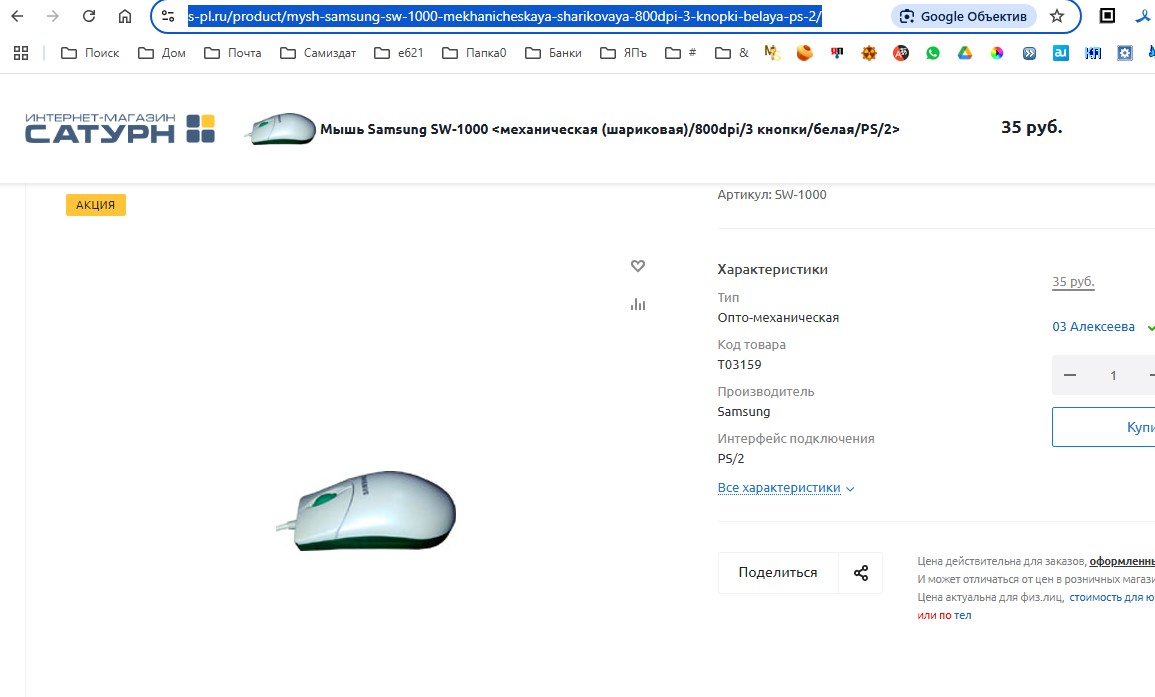Open the orange round bookmark icon
1155x697 pixels.
pyautogui.click(x=804, y=52)
